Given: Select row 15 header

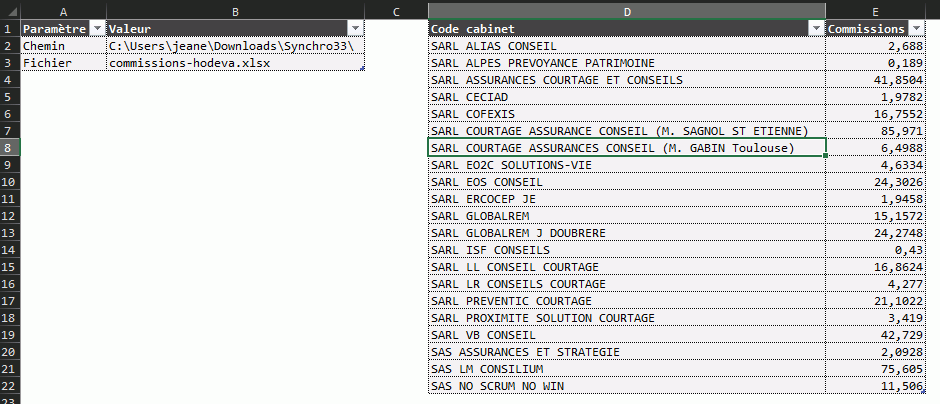Looking at the screenshot, I should pos(9,267).
